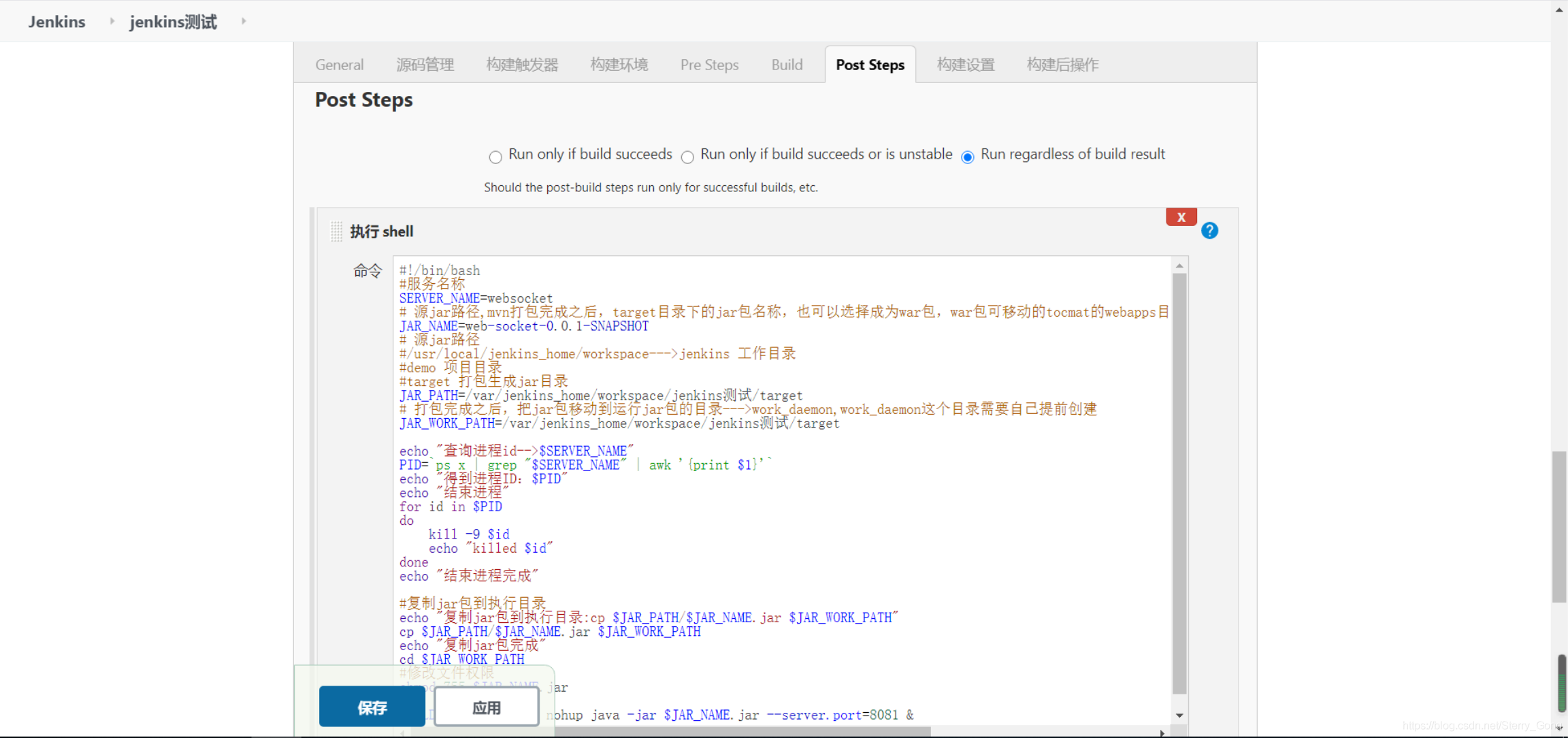This screenshot has height=738, width=1568.
Task: Toggle Run regardless of build result option
Action: click(x=966, y=156)
